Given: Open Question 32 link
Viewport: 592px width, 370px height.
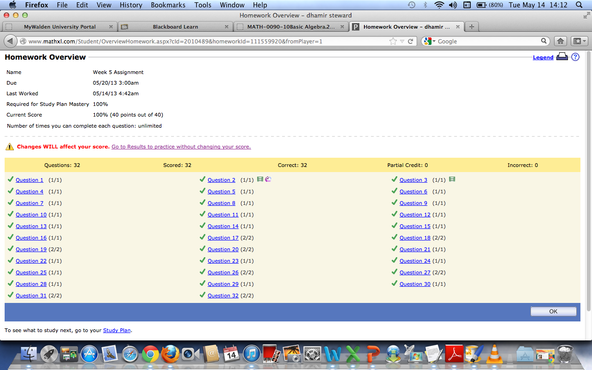Looking at the screenshot, I should [x=223, y=296].
